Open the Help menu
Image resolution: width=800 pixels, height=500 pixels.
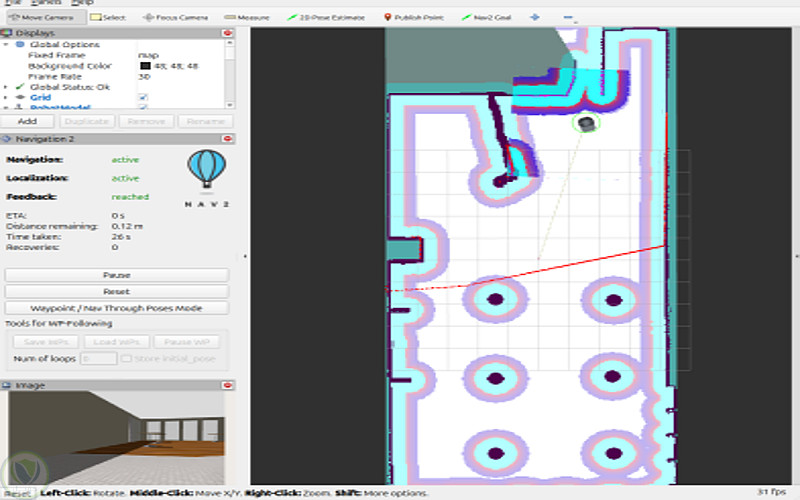[82, 3]
